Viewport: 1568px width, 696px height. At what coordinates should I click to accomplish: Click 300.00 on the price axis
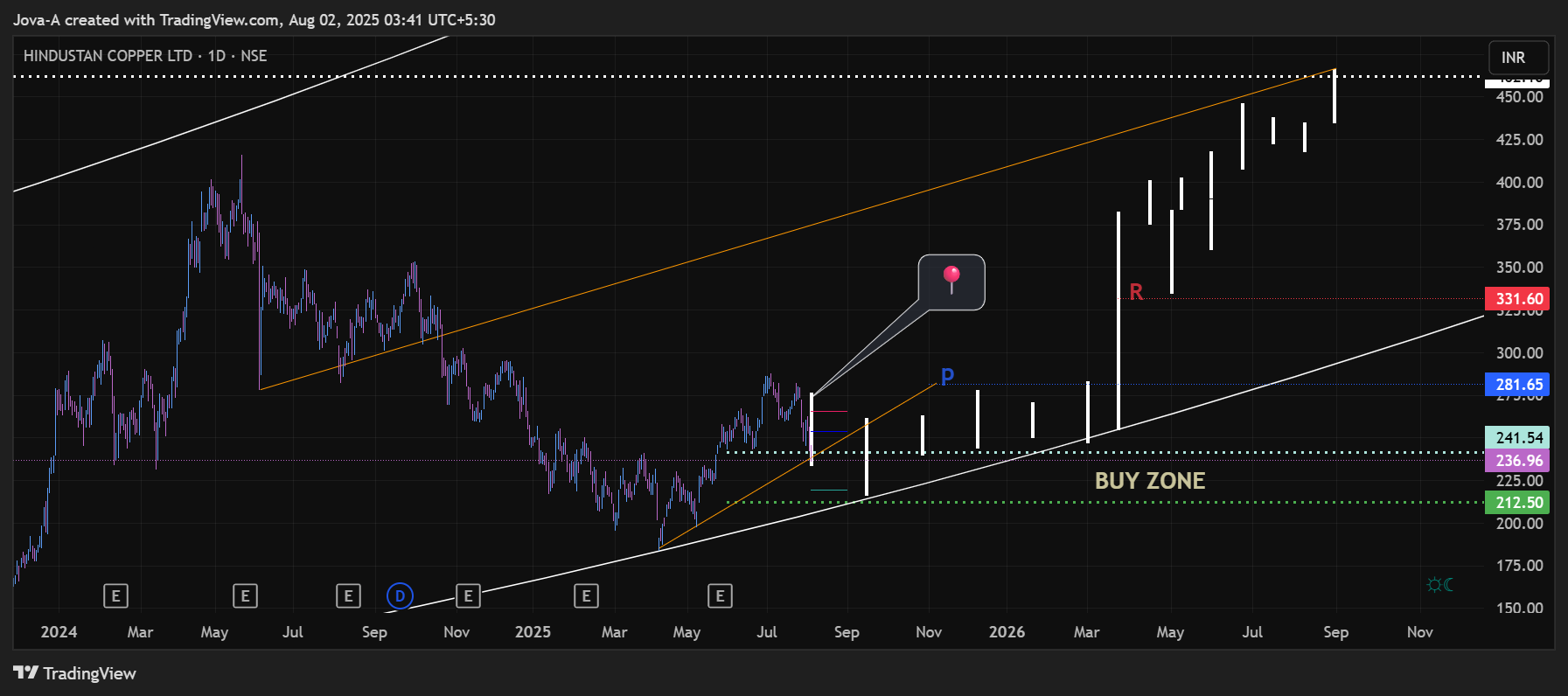click(x=1520, y=353)
